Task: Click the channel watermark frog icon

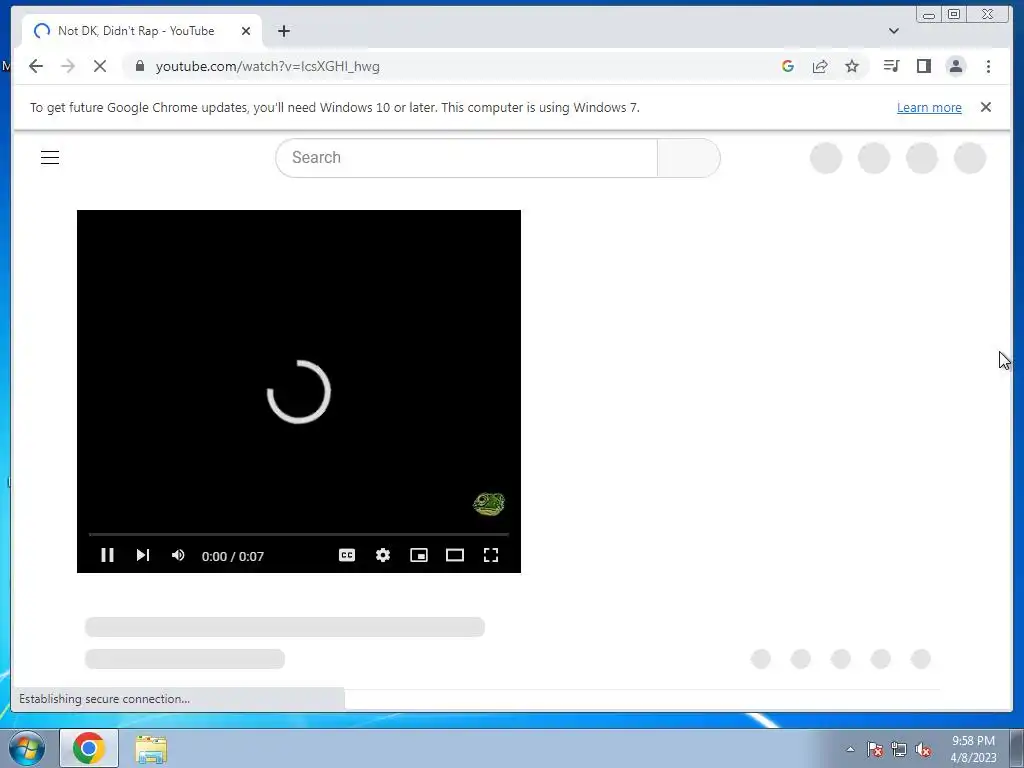Action: click(x=489, y=504)
